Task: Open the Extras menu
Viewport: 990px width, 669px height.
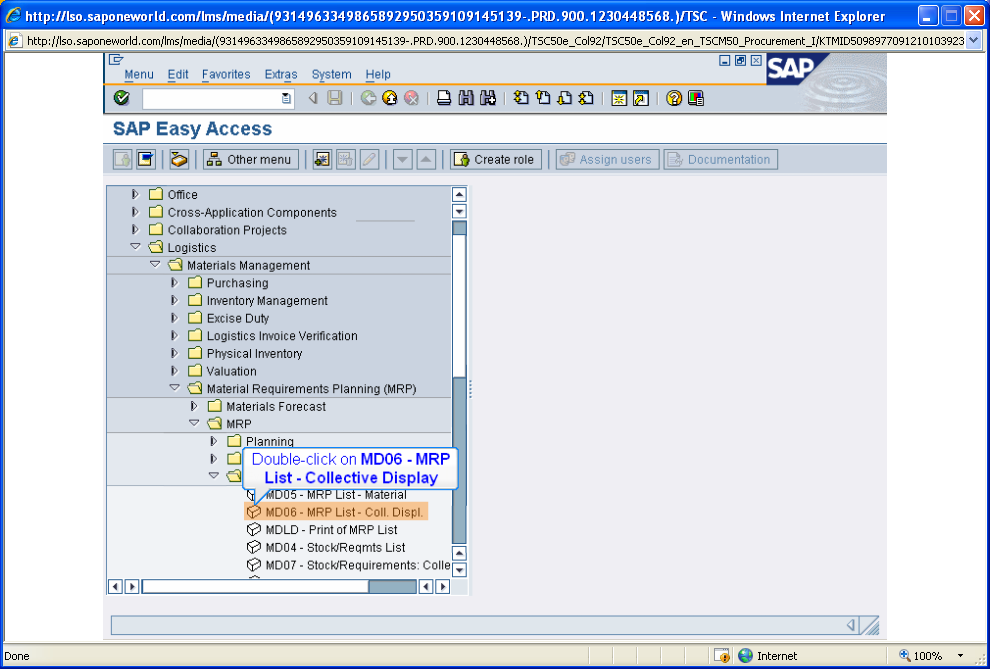Action: tap(281, 74)
